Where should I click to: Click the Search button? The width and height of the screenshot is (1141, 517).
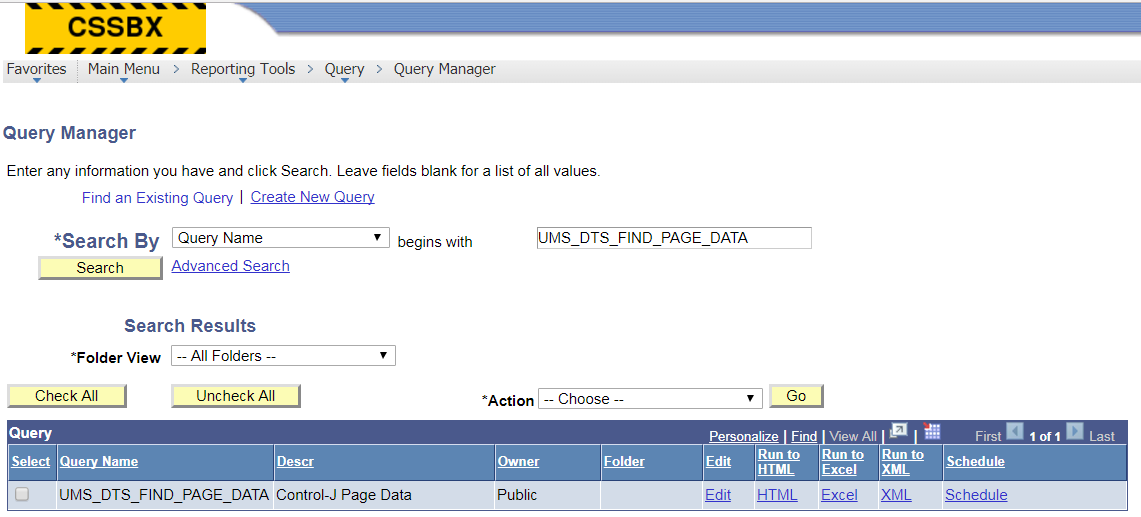(x=100, y=268)
